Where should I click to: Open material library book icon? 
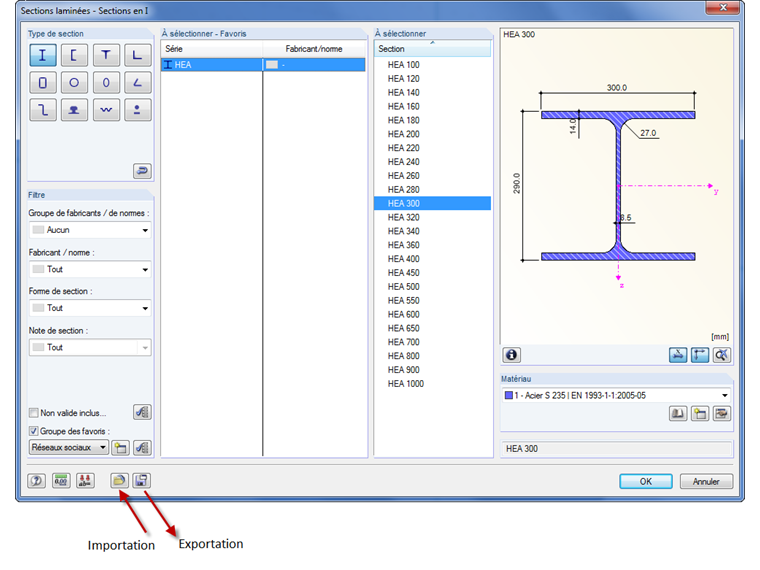pyautogui.click(x=678, y=414)
